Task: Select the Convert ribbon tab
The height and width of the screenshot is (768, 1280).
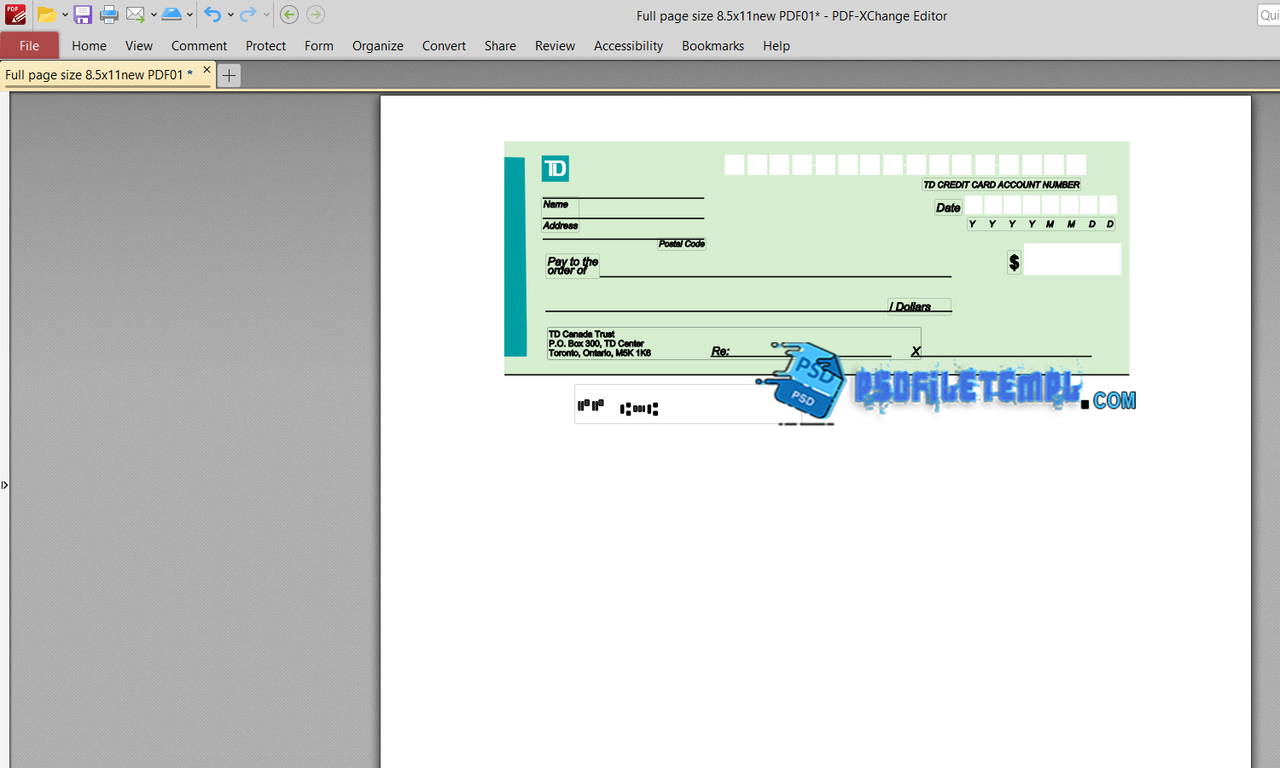Action: 444,45
